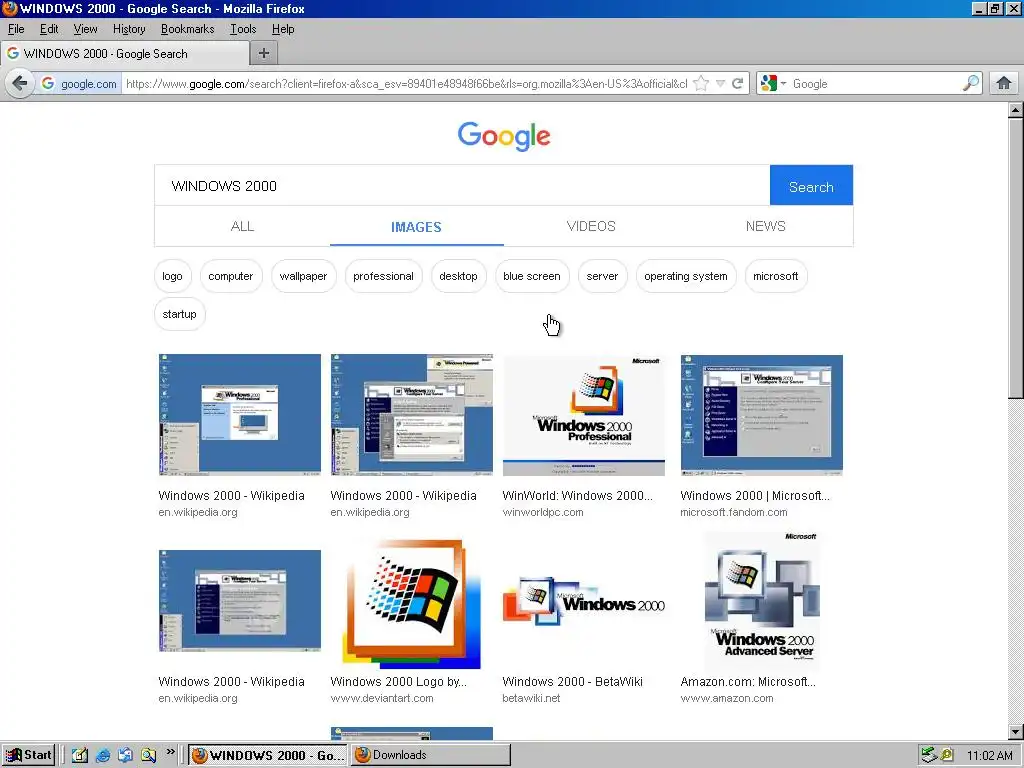
Task: Open the History menu
Action: tap(129, 29)
